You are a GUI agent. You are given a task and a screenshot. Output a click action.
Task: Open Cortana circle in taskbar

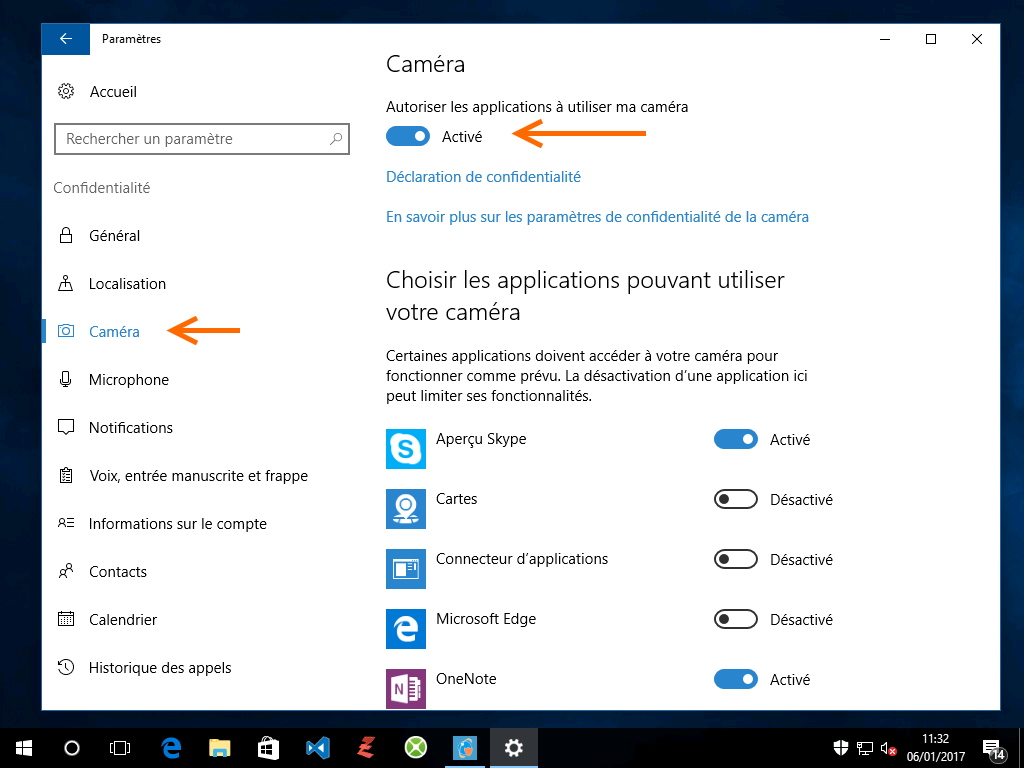point(72,748)
